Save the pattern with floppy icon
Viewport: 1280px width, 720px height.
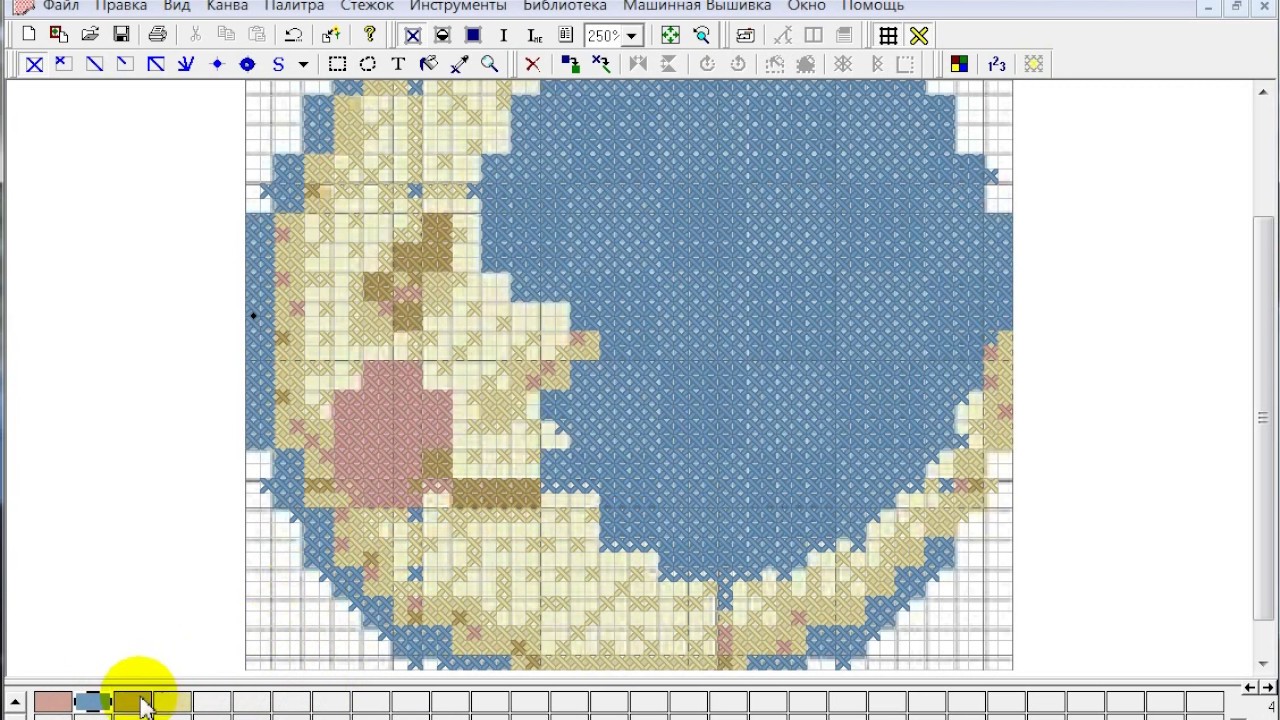[x=121, y=35]
